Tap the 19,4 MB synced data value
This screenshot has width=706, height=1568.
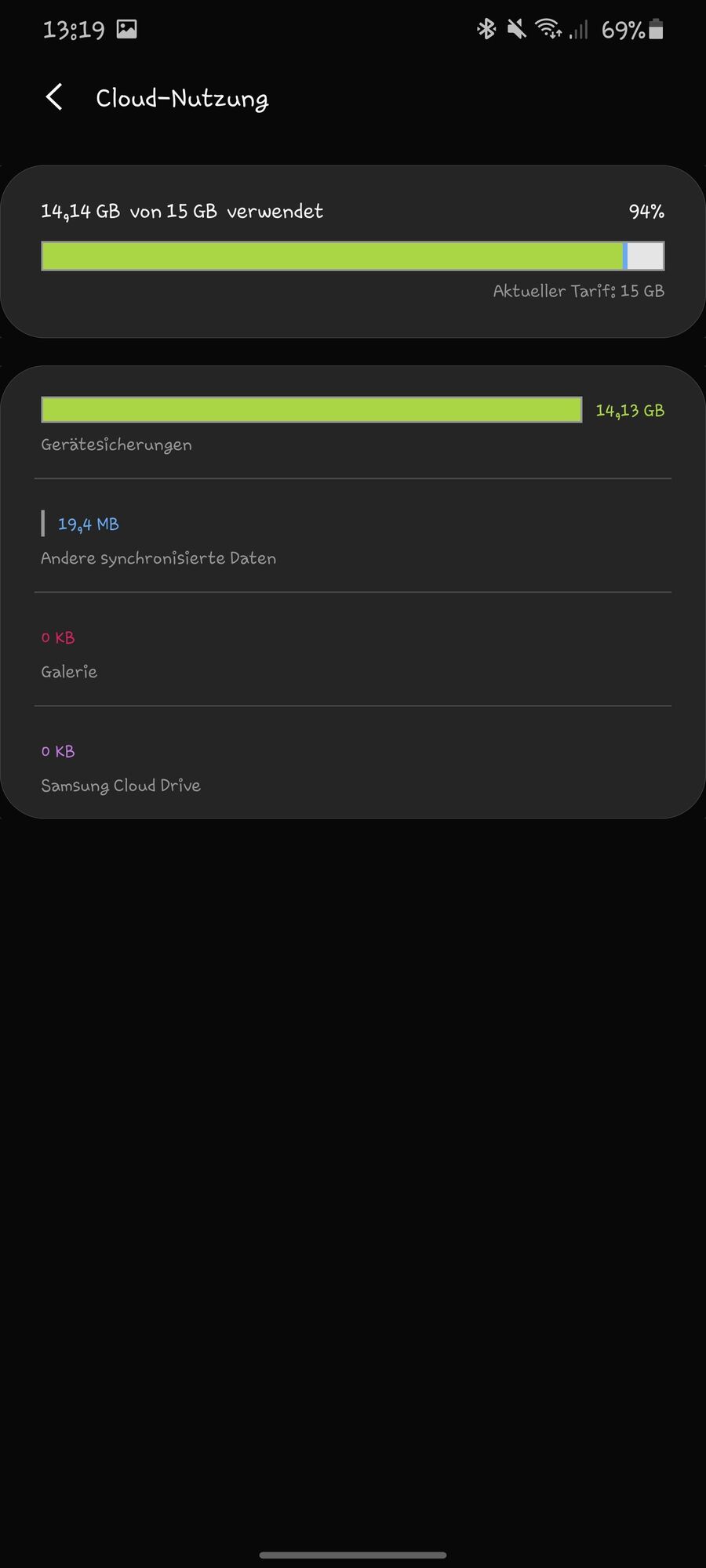point(89,524)
